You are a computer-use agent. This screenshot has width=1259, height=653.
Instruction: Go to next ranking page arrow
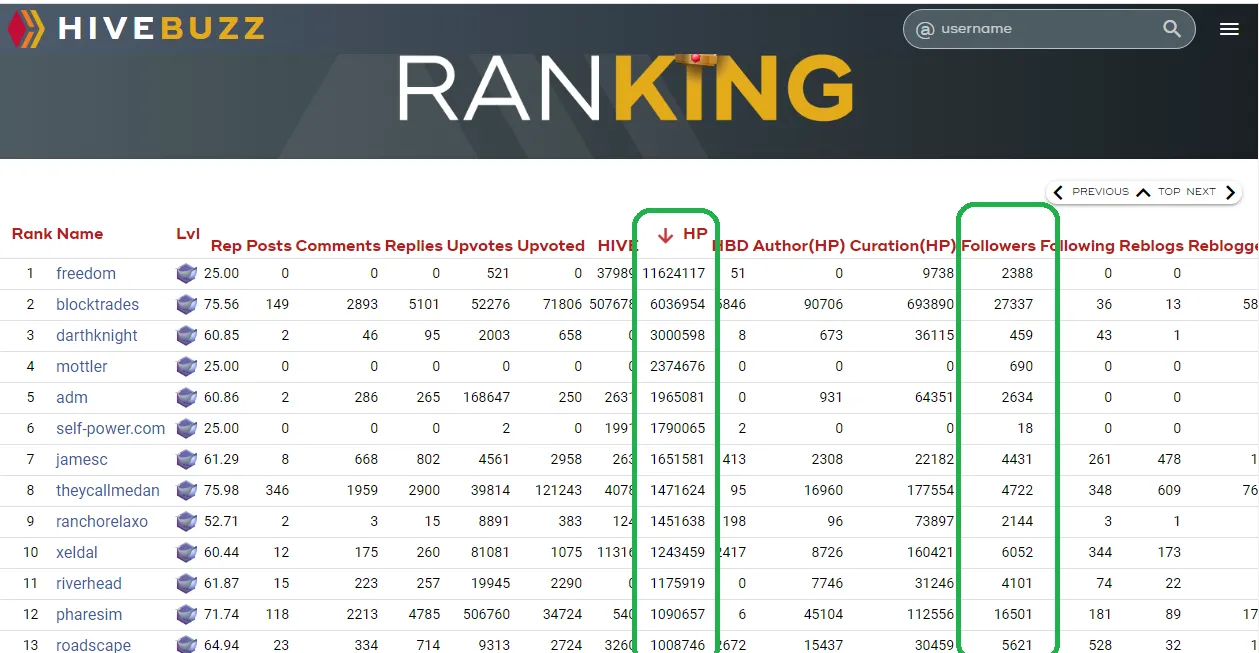tap(1230, 192)
